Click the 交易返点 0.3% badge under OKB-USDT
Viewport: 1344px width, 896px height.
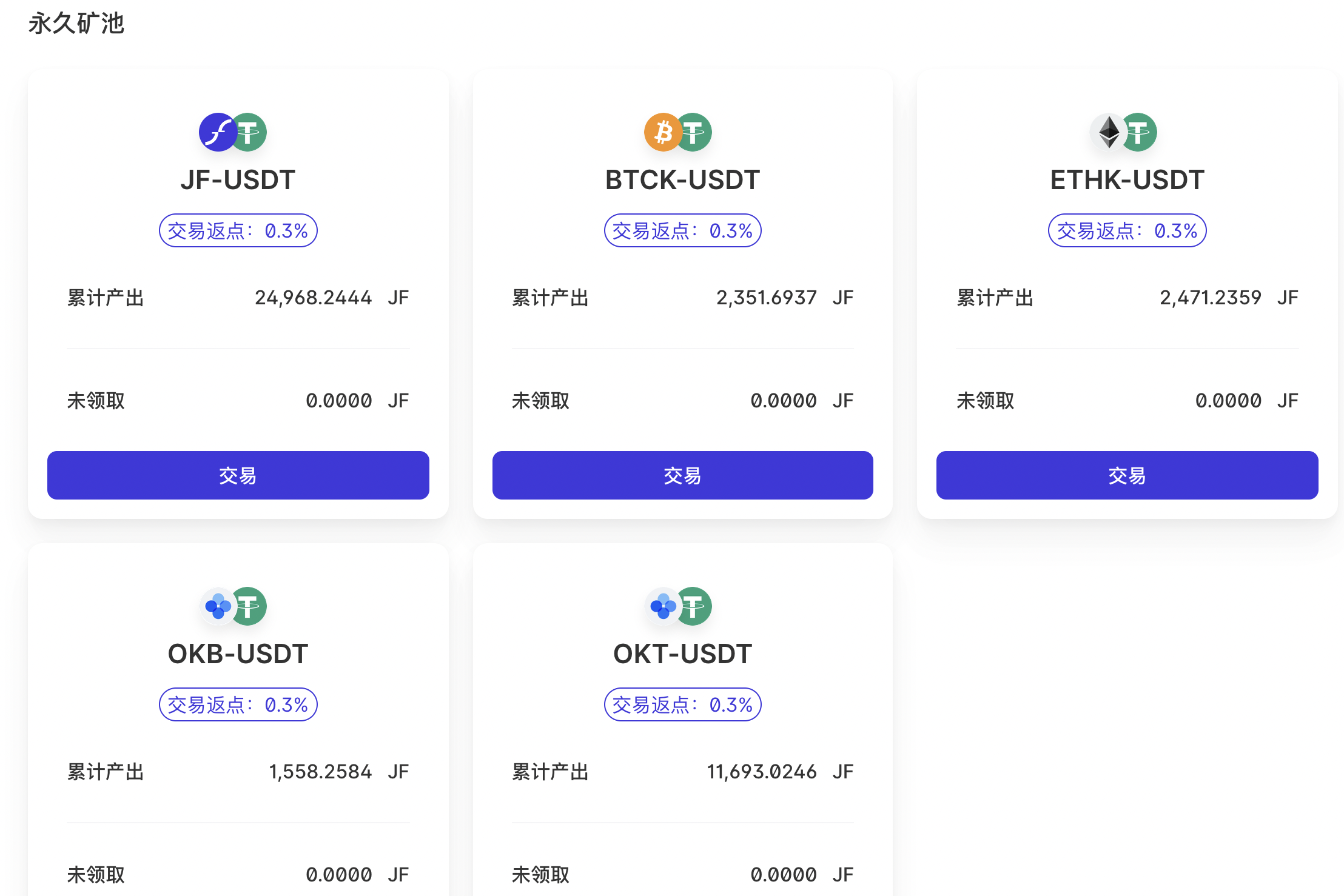(x=238, y=704)
